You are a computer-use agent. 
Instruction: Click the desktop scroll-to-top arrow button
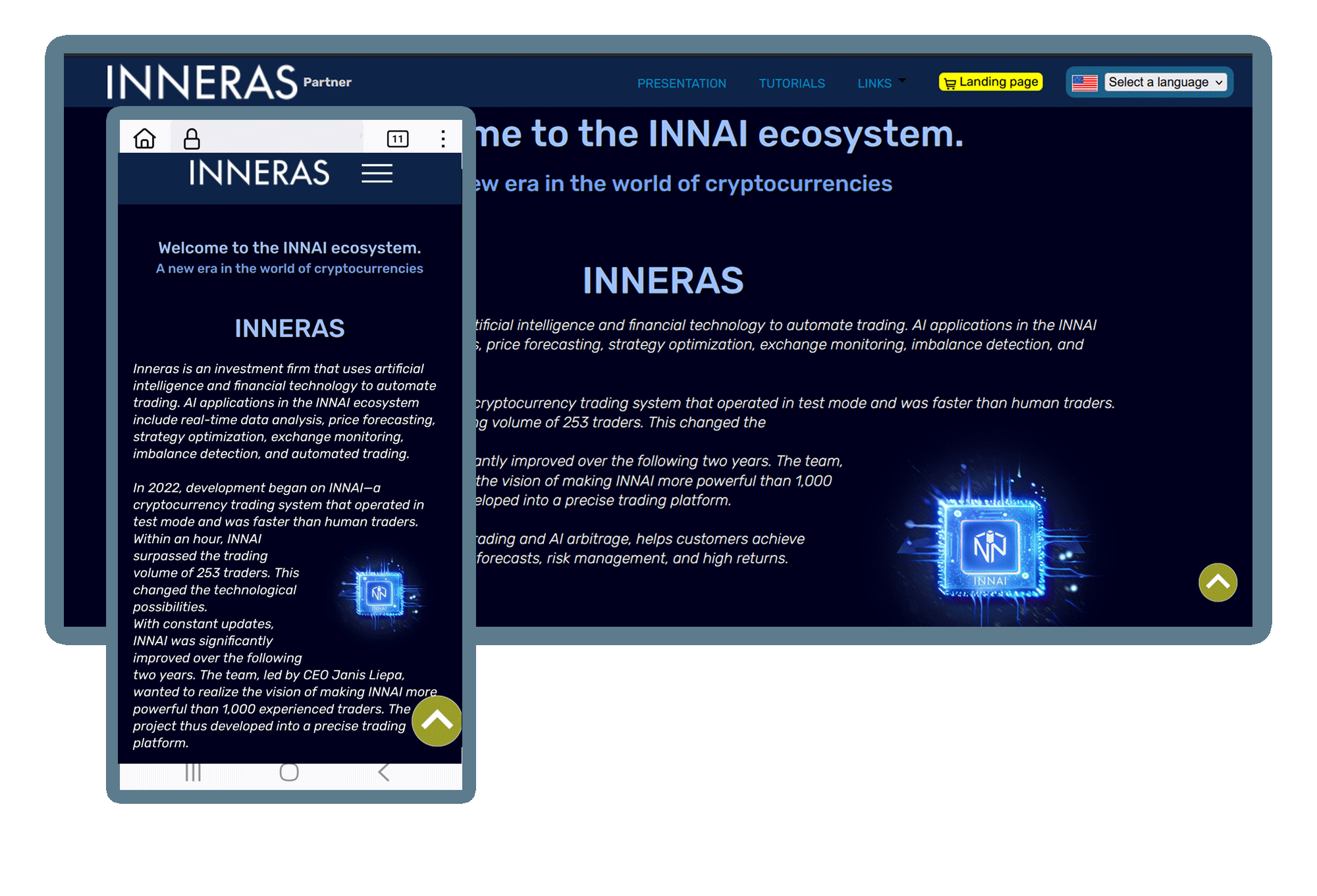point(1218,583)
